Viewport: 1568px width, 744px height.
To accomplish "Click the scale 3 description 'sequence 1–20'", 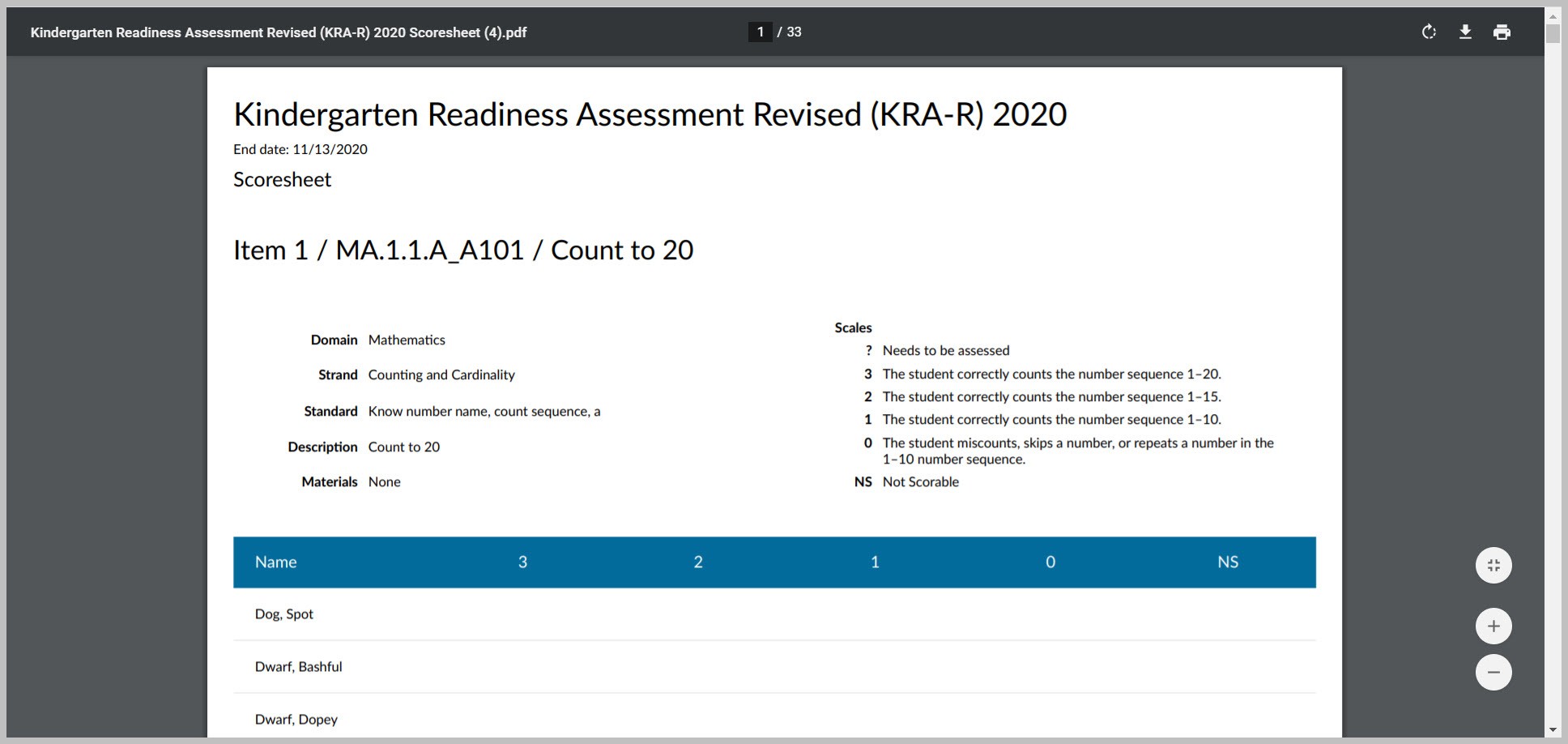I will click(1052, 374).
